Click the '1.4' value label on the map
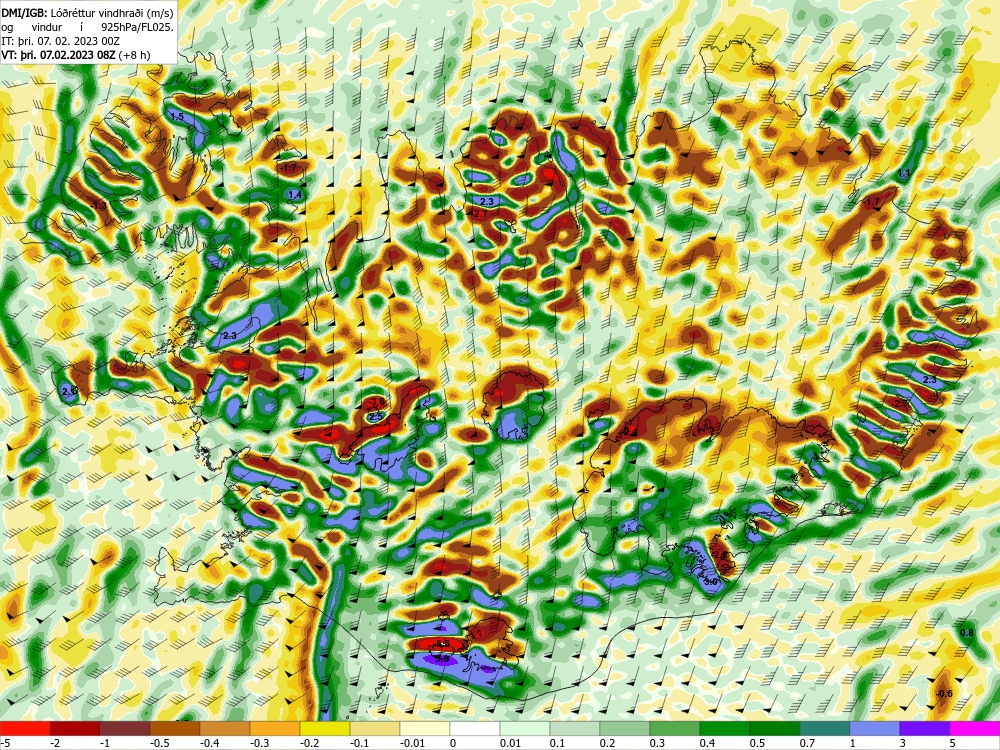1000x750 pixels. [295, 195]
